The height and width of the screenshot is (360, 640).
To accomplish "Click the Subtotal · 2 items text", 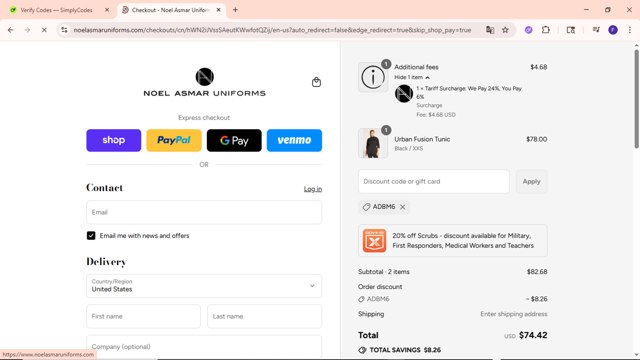I will [x=384, y=271].
